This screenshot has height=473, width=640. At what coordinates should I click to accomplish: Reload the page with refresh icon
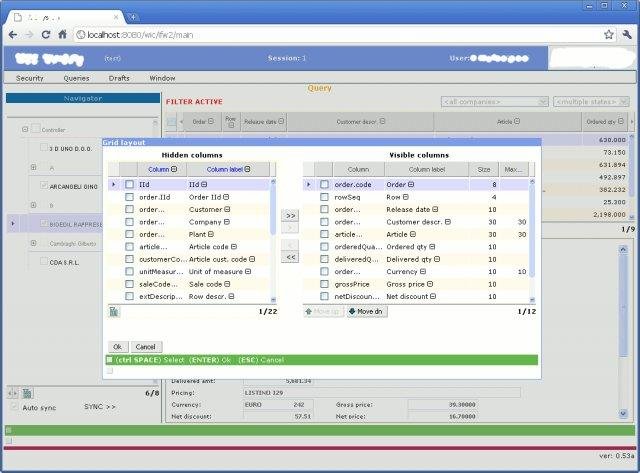coord(46,35)
